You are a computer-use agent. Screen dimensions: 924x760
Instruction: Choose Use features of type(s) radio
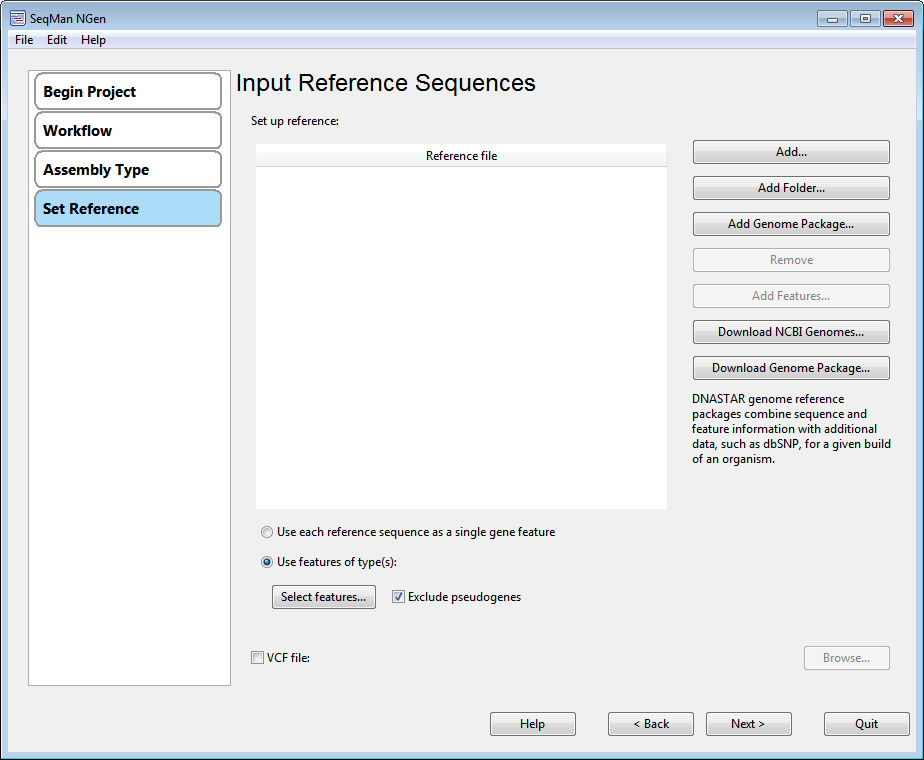point(267,562)
